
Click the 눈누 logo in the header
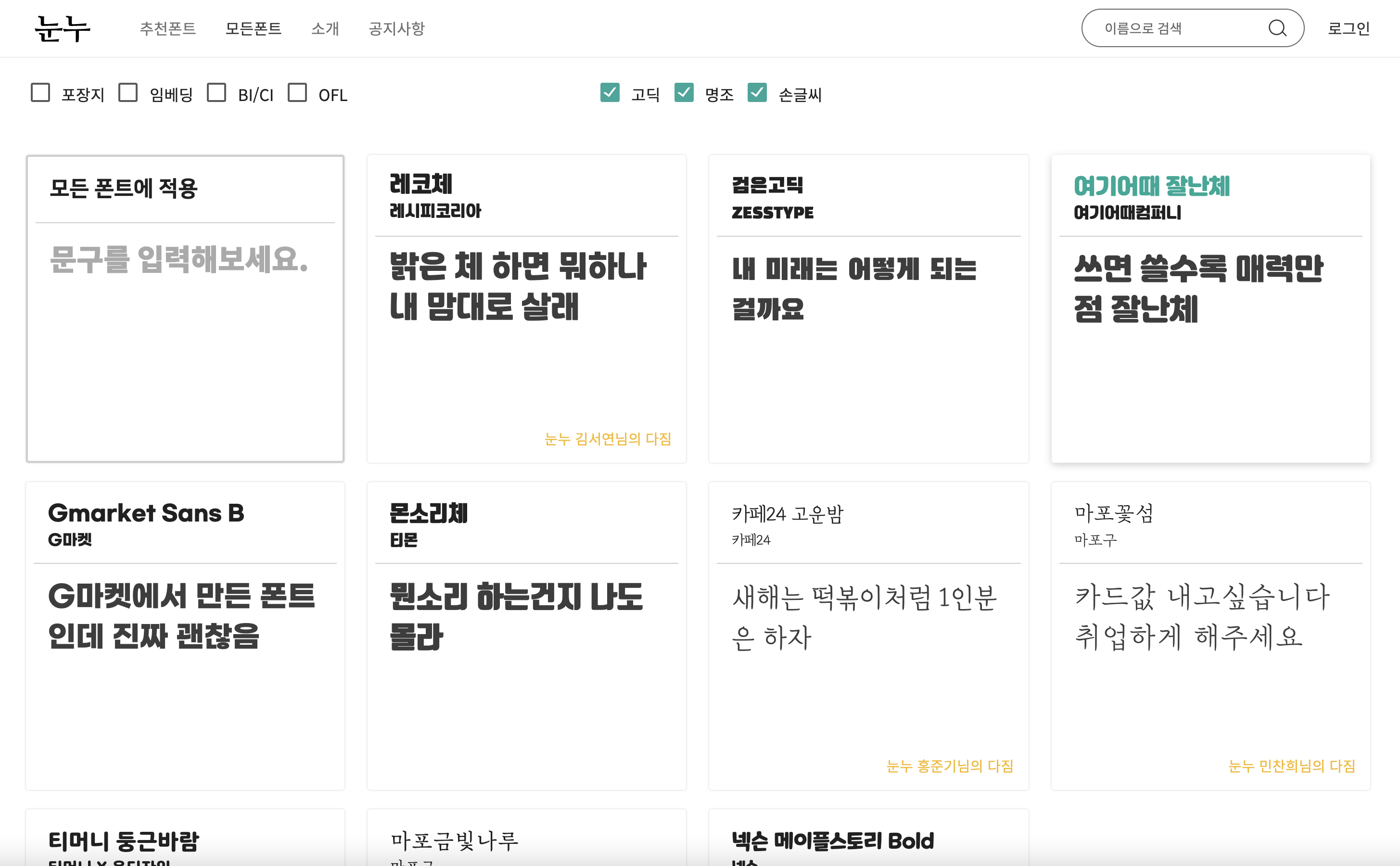(62, 29)
